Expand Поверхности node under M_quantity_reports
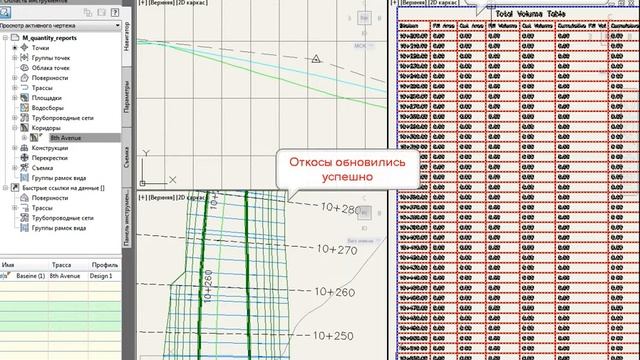640x360 pixels. point(15,78)
